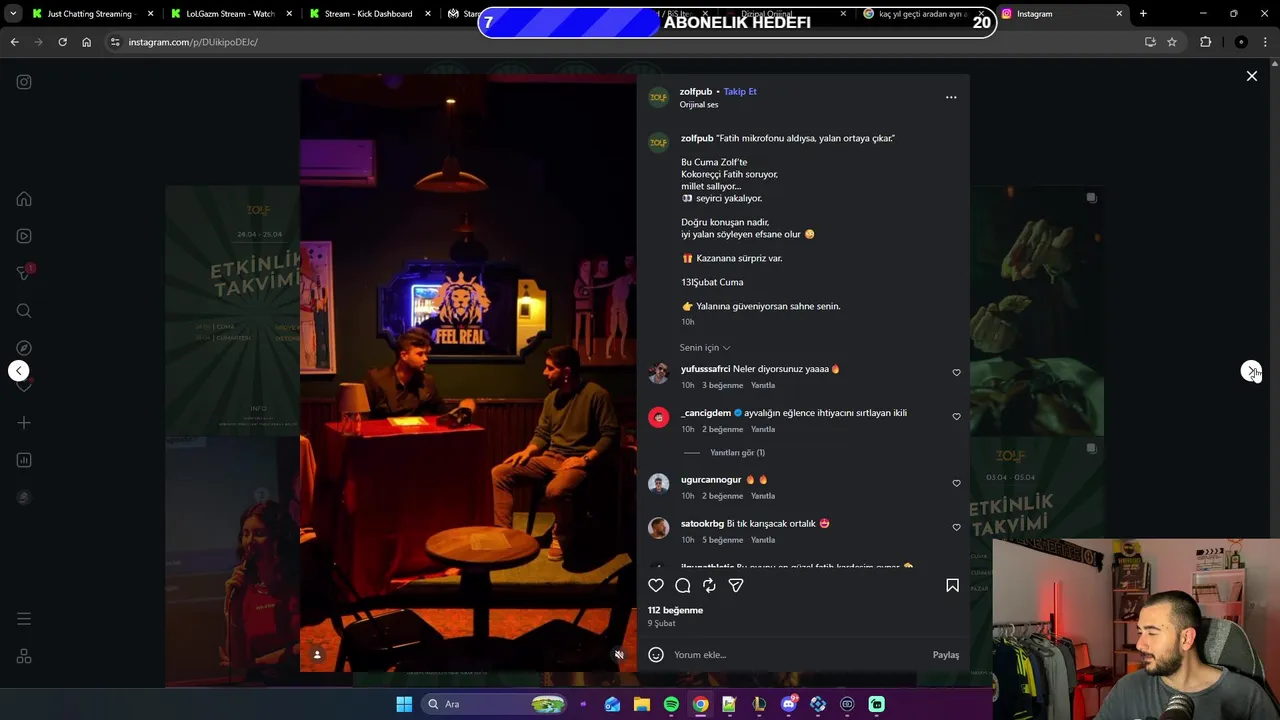Reload the page
This screenshot has width=1280, height=720.
pyautogui.click(x=62, y=42)
